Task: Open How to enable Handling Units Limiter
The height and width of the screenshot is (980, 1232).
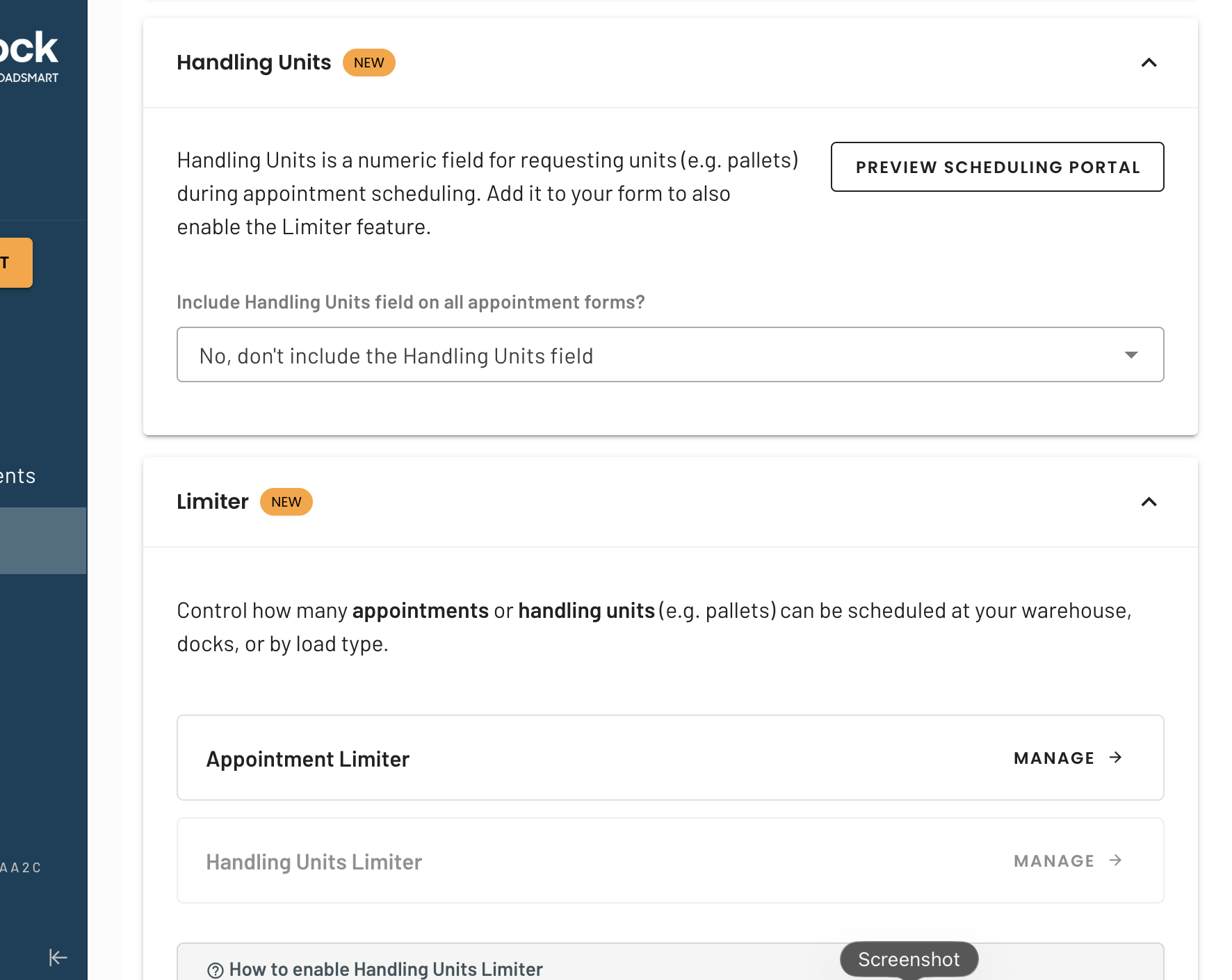Action: click(386, 970)
